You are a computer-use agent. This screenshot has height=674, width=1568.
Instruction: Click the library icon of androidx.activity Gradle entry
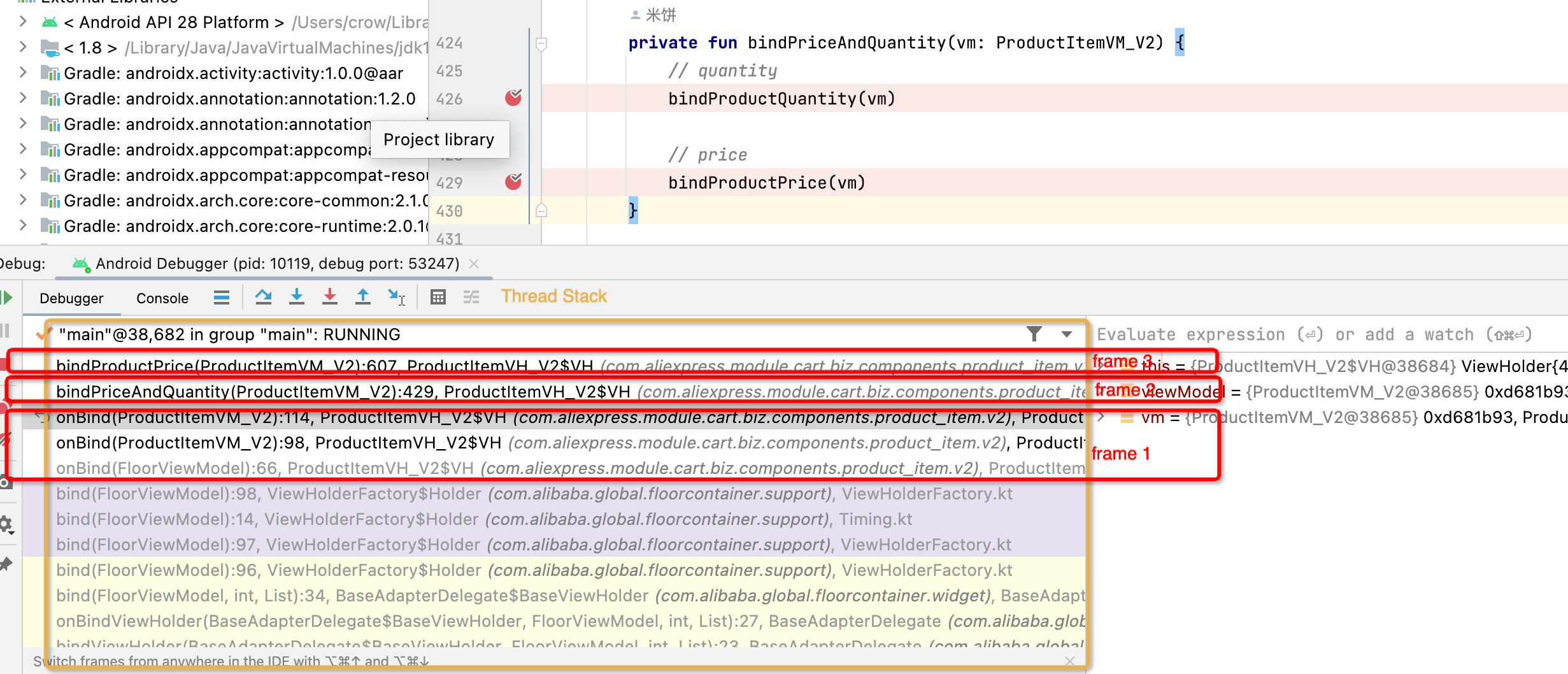pos(50,73)
